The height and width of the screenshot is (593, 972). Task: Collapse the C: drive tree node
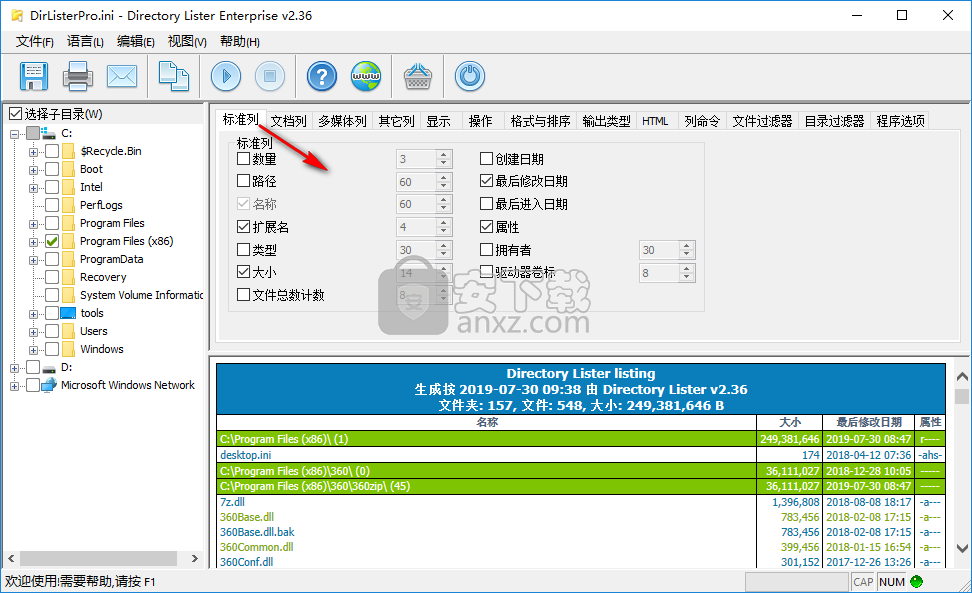tap(15, 133)
